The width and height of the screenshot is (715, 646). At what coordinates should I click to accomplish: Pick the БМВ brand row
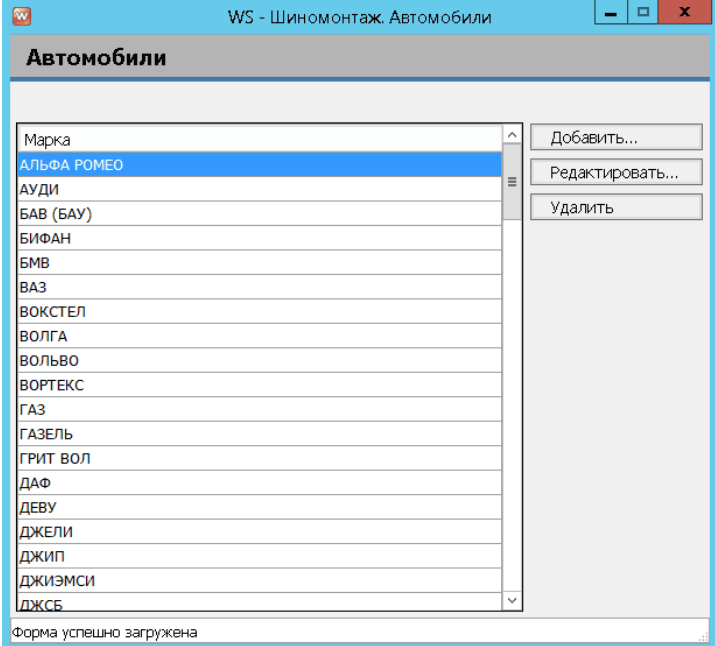pos(260,263)
